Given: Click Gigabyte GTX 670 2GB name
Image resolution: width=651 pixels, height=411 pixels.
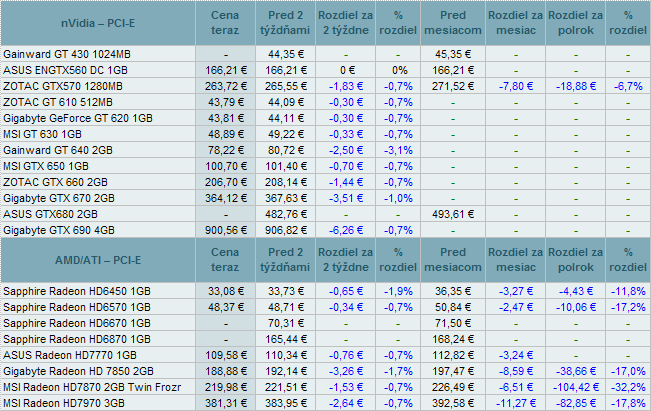Looking at the screenshot, I should [x=59, y=198].
